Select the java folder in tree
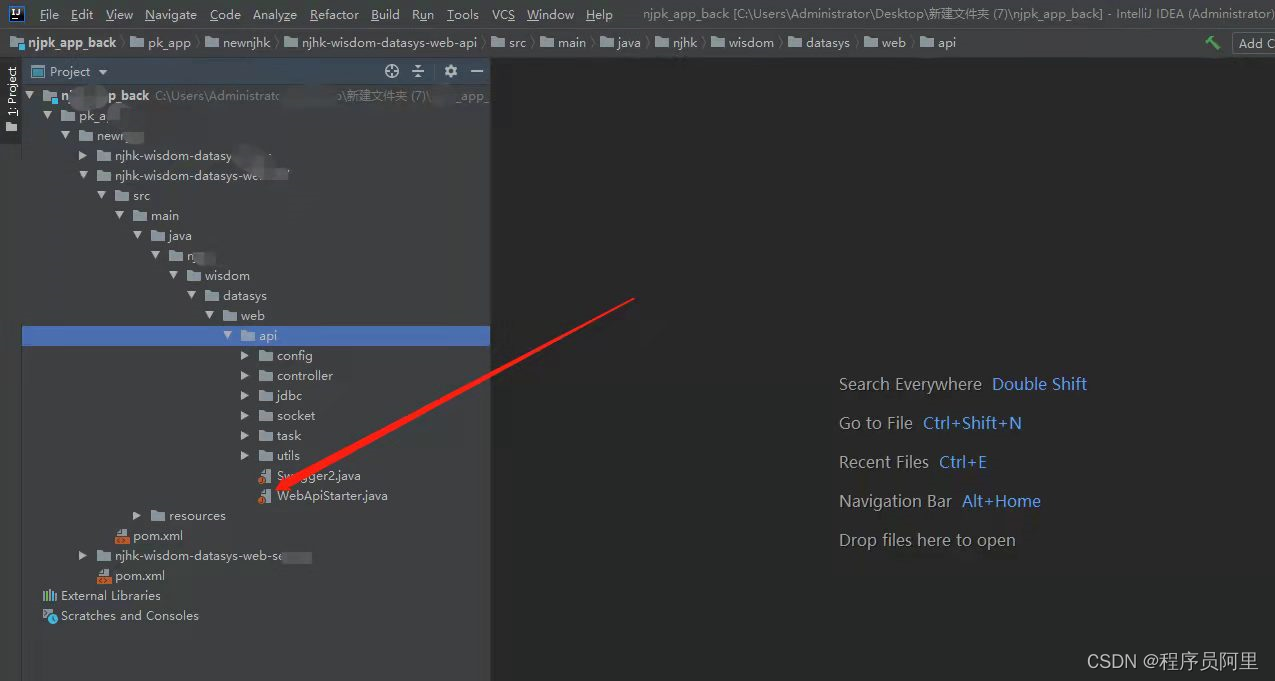The image size is (1275, 681). click(x=180, y=236)
